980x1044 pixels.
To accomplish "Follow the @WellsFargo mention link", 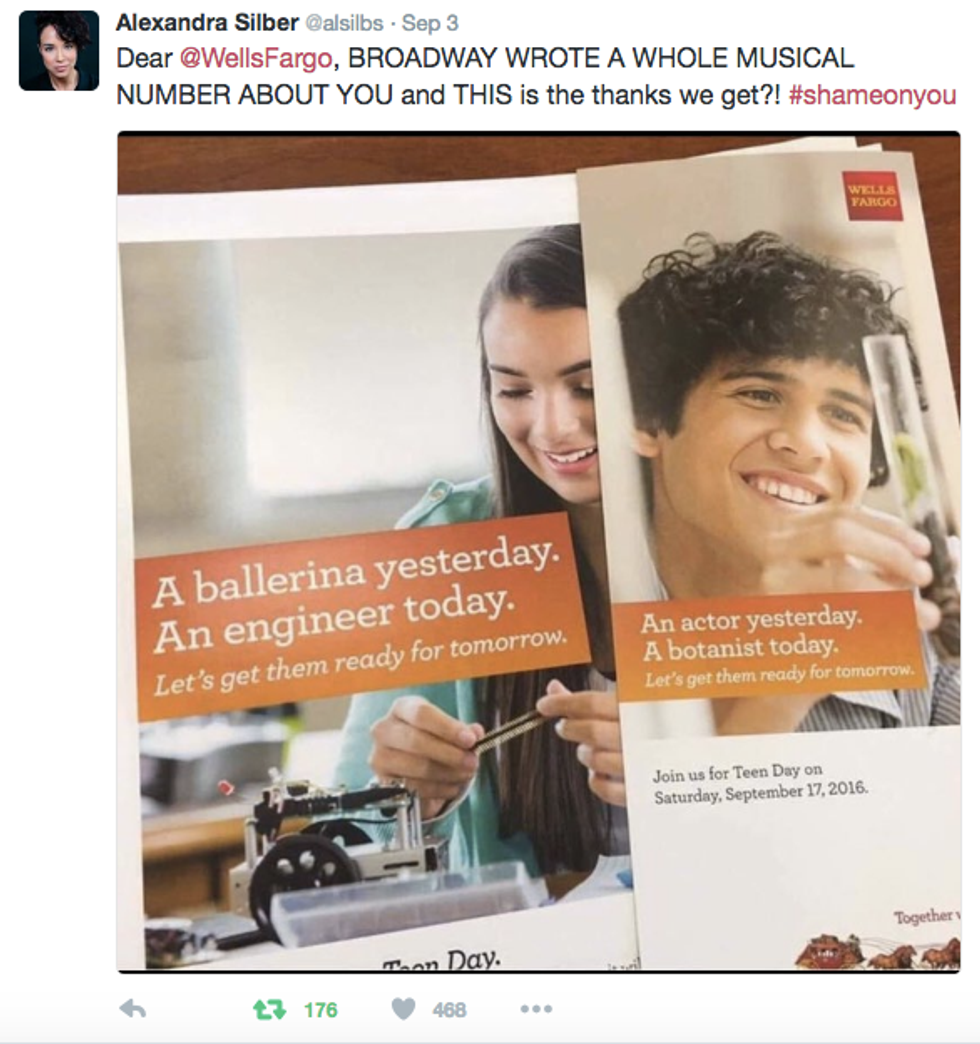I will (256, 59).
